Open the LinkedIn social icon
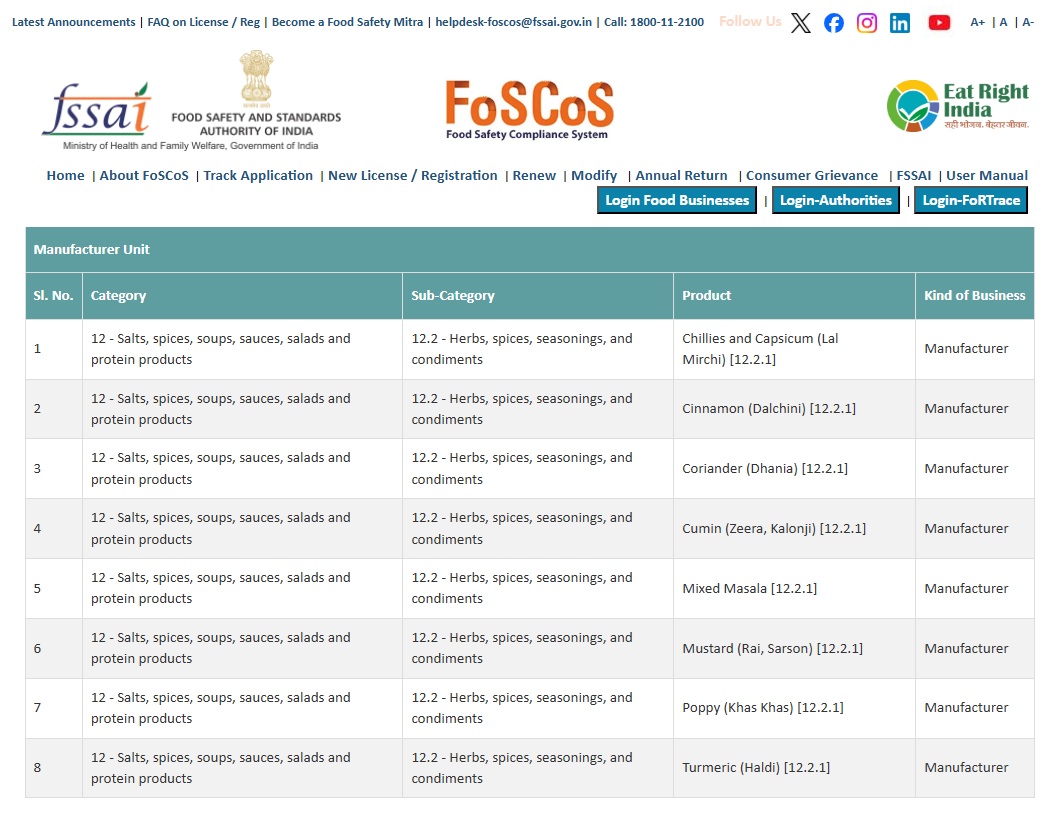The height and width of the screenshot is (819, 1057). click(900, 23)
